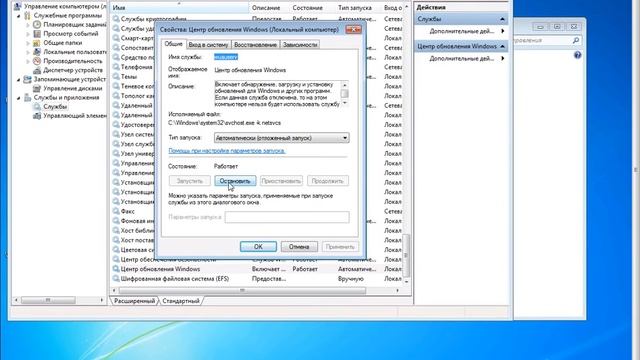Click gear icon of Шифрованная файловая система row
This screenshot has width=640, height=360.
(116, 279)
